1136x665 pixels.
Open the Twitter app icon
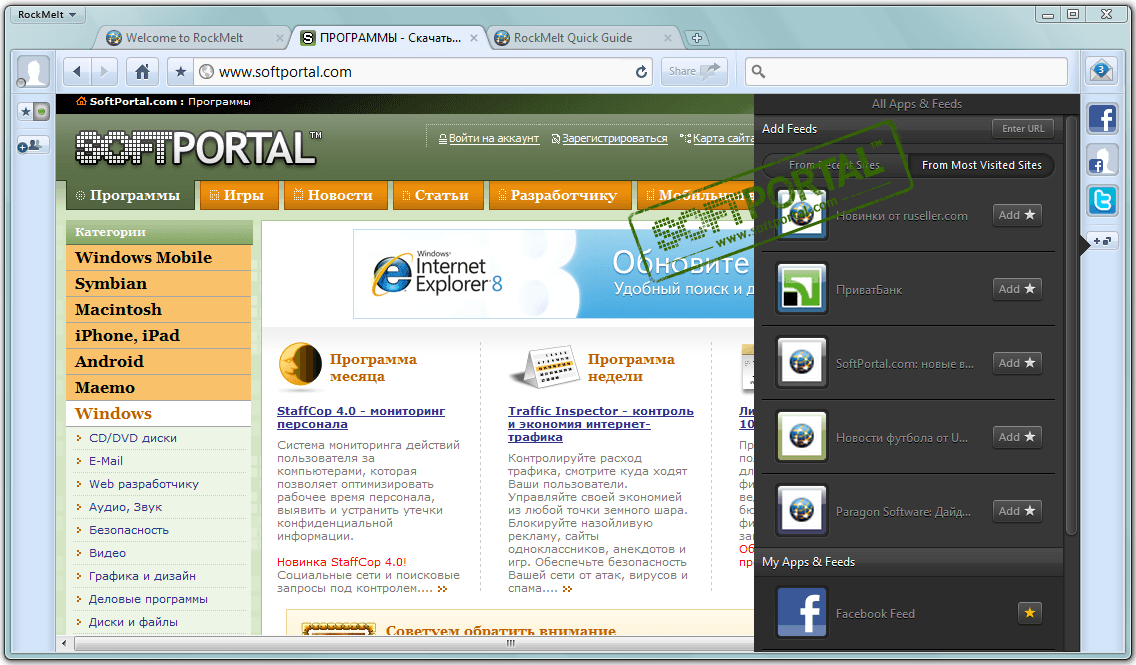(1102, 200)
